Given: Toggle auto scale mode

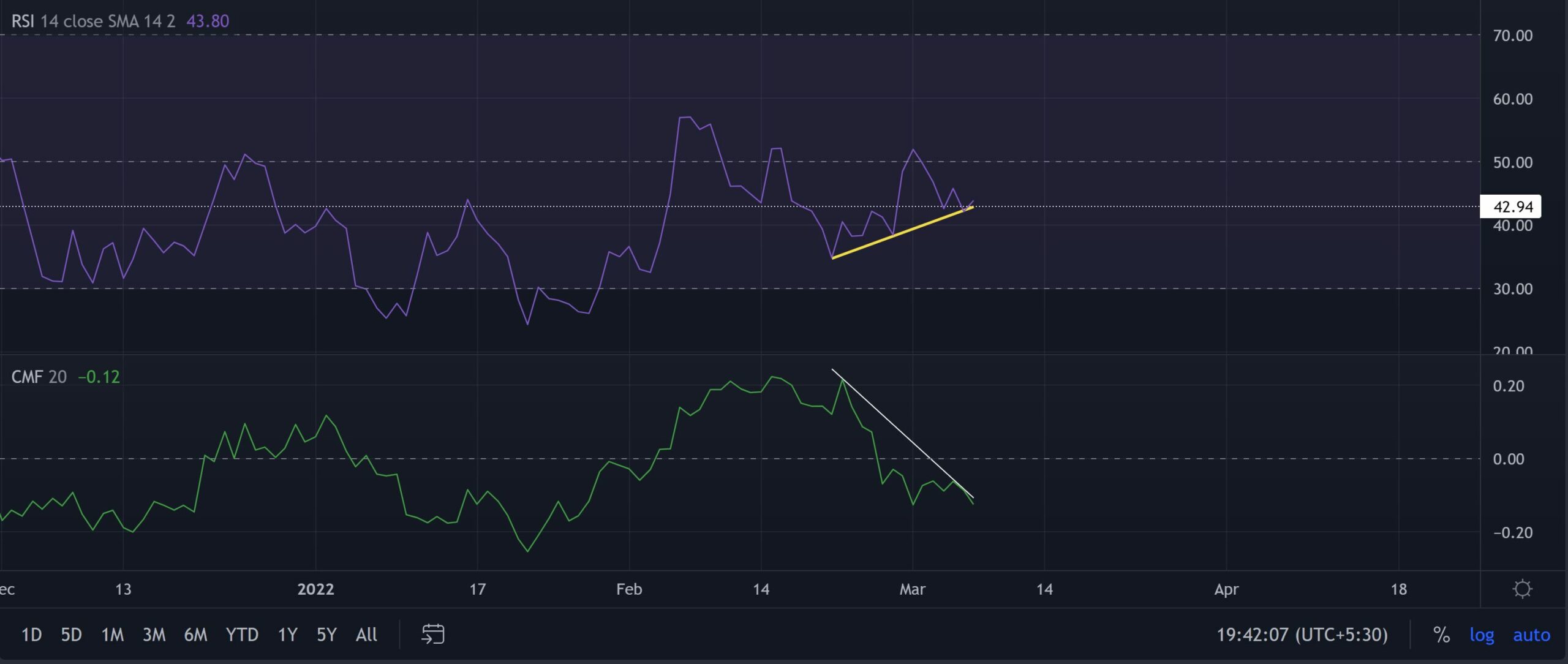Looking at the screenshot, I should tap(1531, 635).
